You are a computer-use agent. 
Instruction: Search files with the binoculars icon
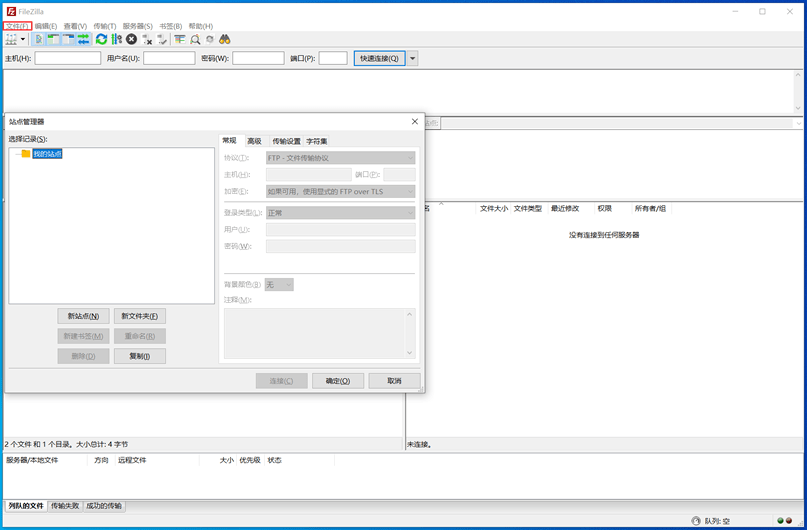click(224, 39)
